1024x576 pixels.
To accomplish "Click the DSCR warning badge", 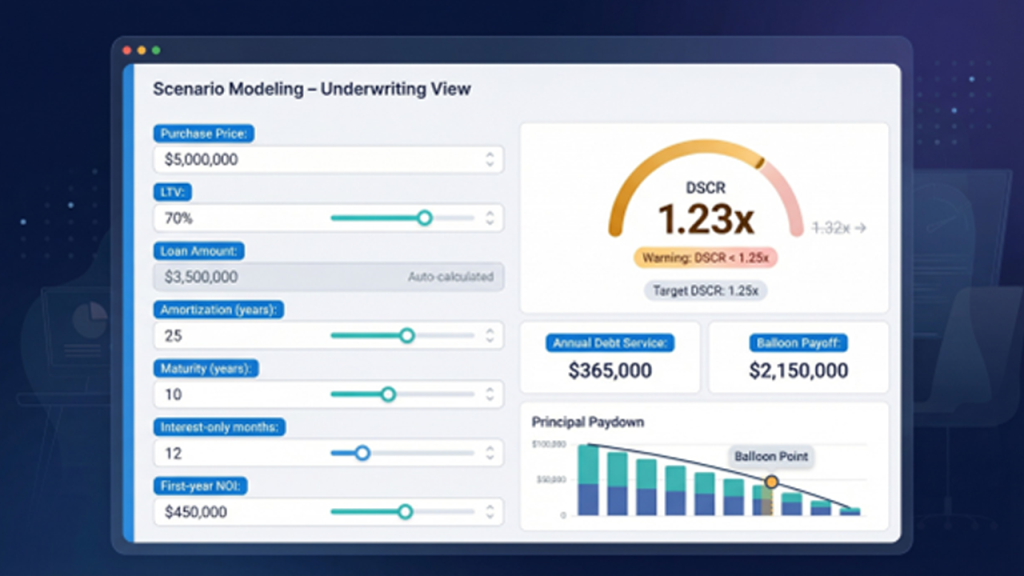I will click(x=705, y=257).
